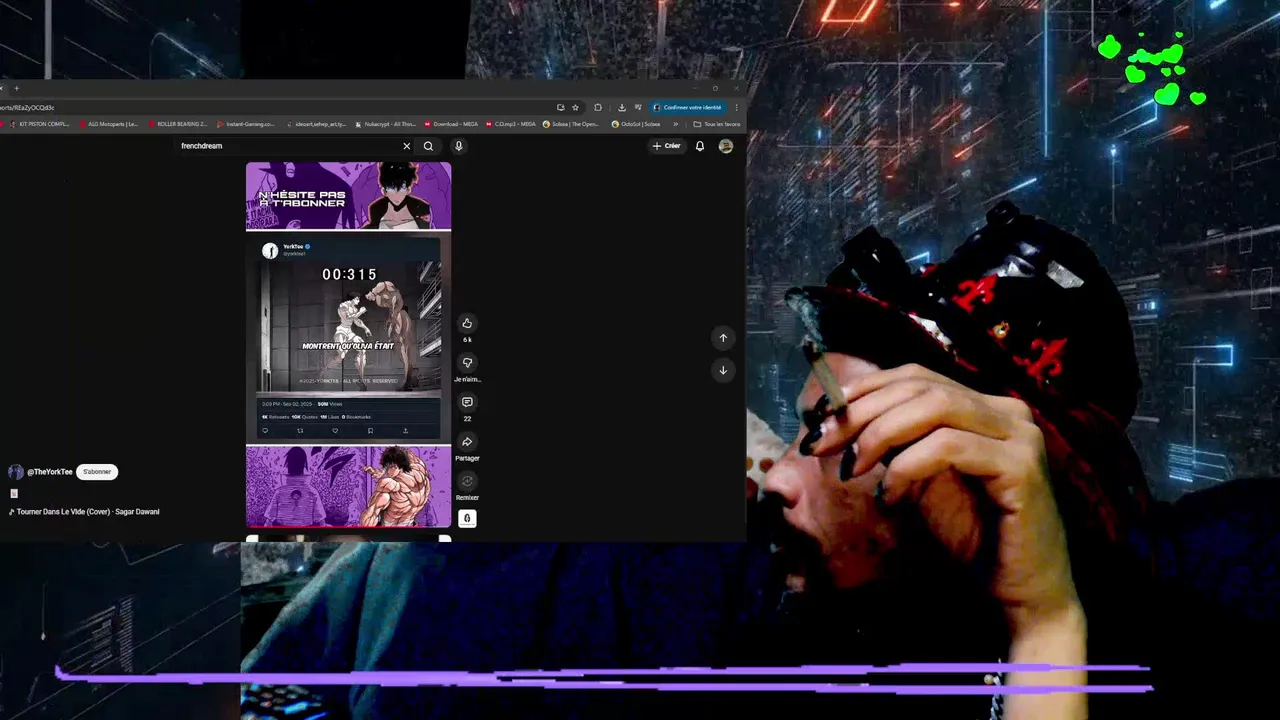The image size is (1280, 720).
Task: Open the ROLLER BEARING bookmark
Action: [177, 124]
